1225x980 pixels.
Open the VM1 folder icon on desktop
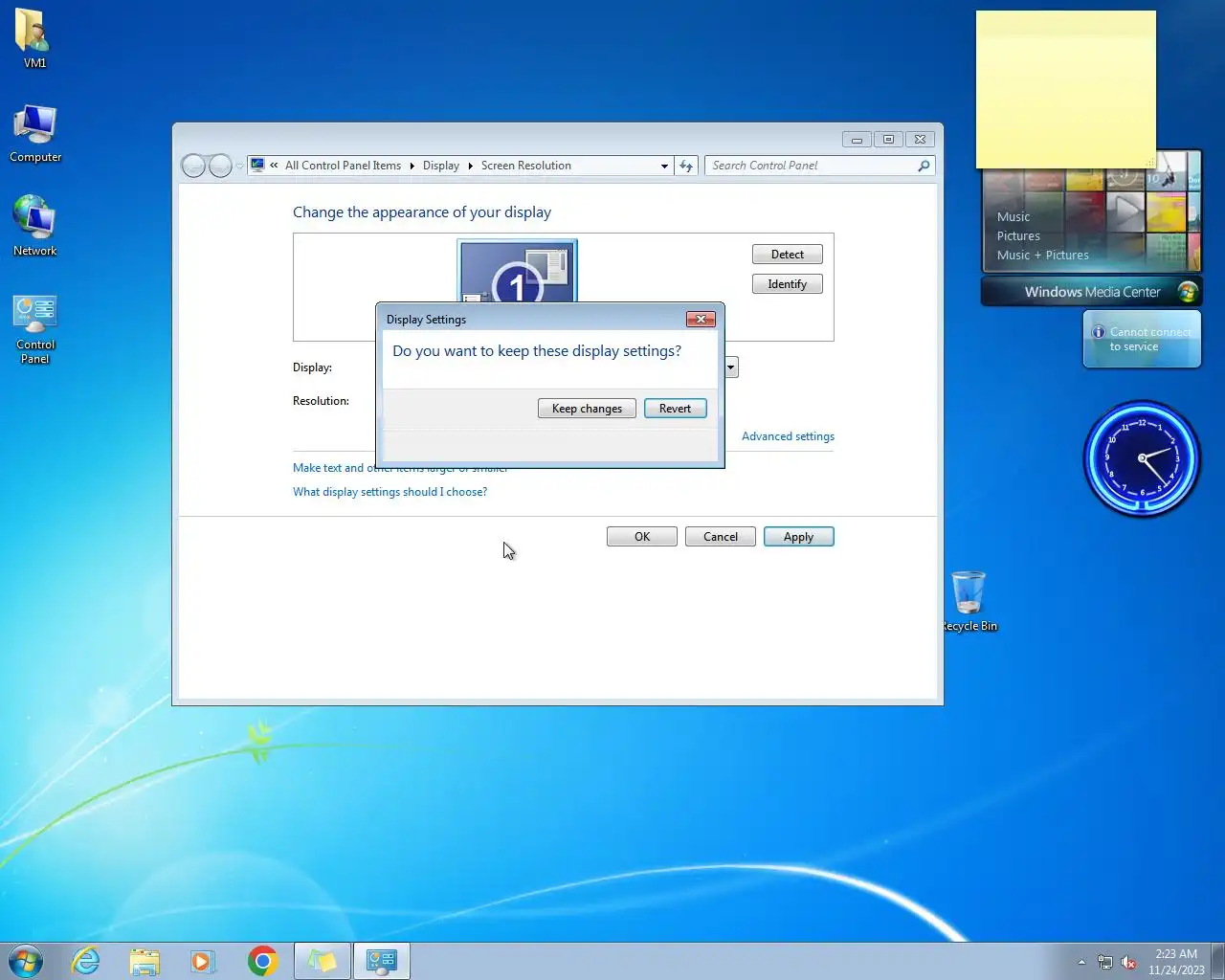(33, 38)
